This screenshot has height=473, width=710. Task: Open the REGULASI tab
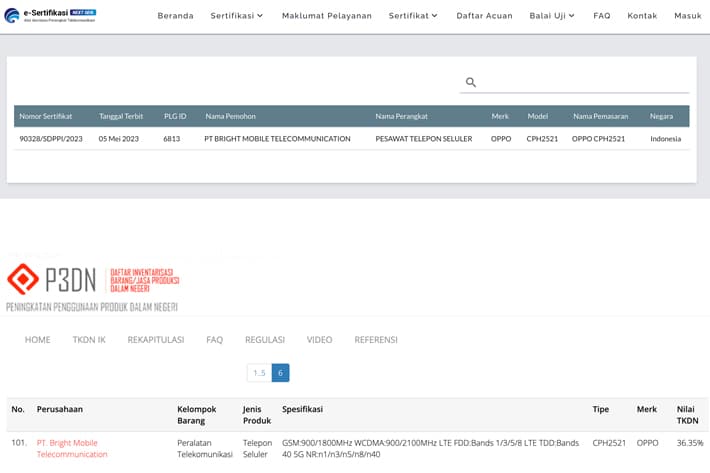pyautogui.click(x=265, y=340)
